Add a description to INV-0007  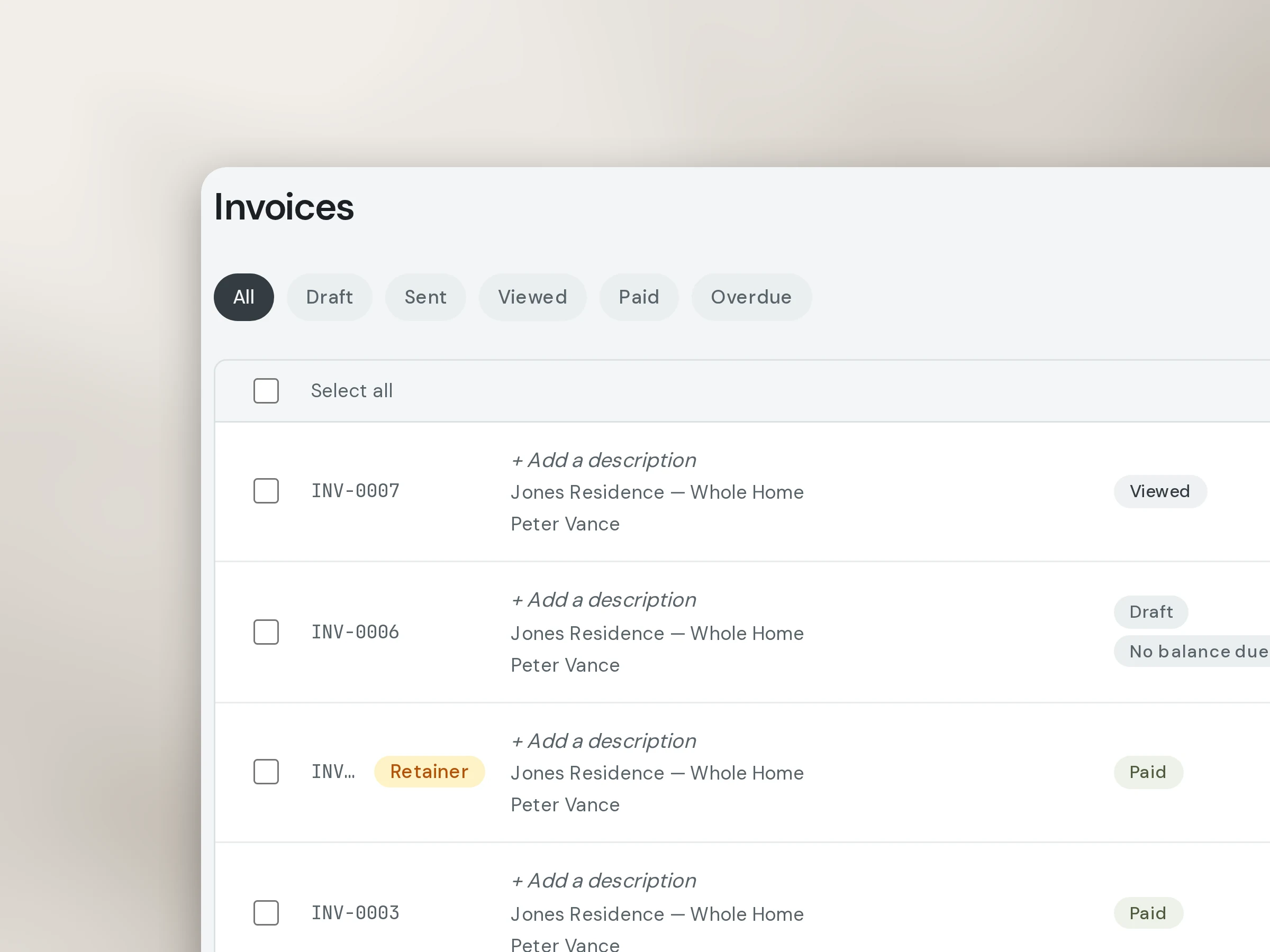click(603, 460)
